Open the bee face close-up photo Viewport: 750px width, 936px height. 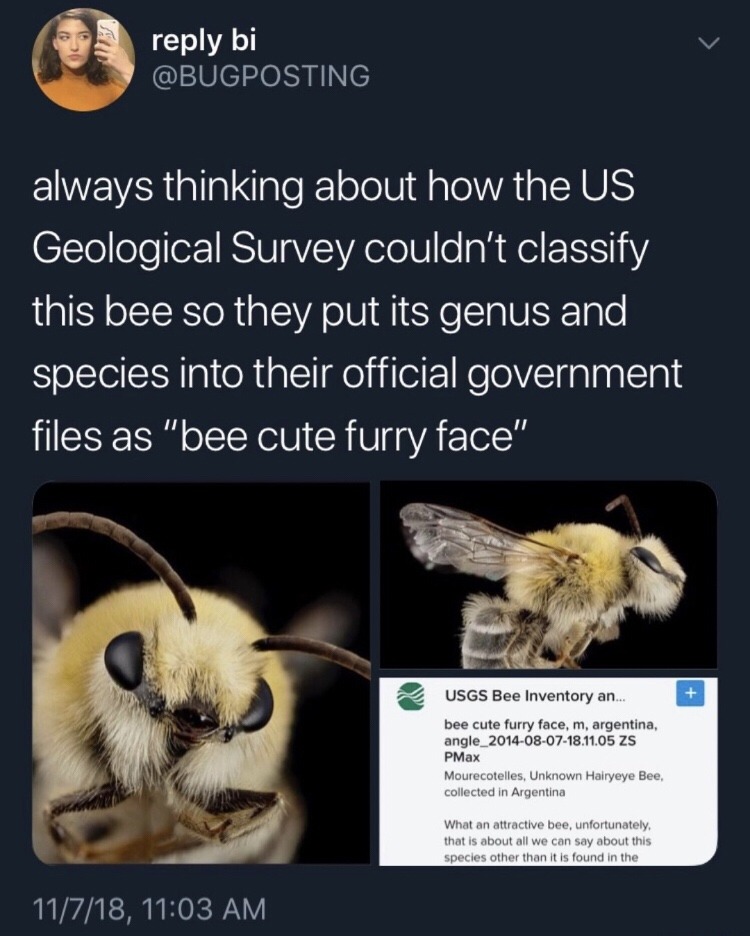200,672
